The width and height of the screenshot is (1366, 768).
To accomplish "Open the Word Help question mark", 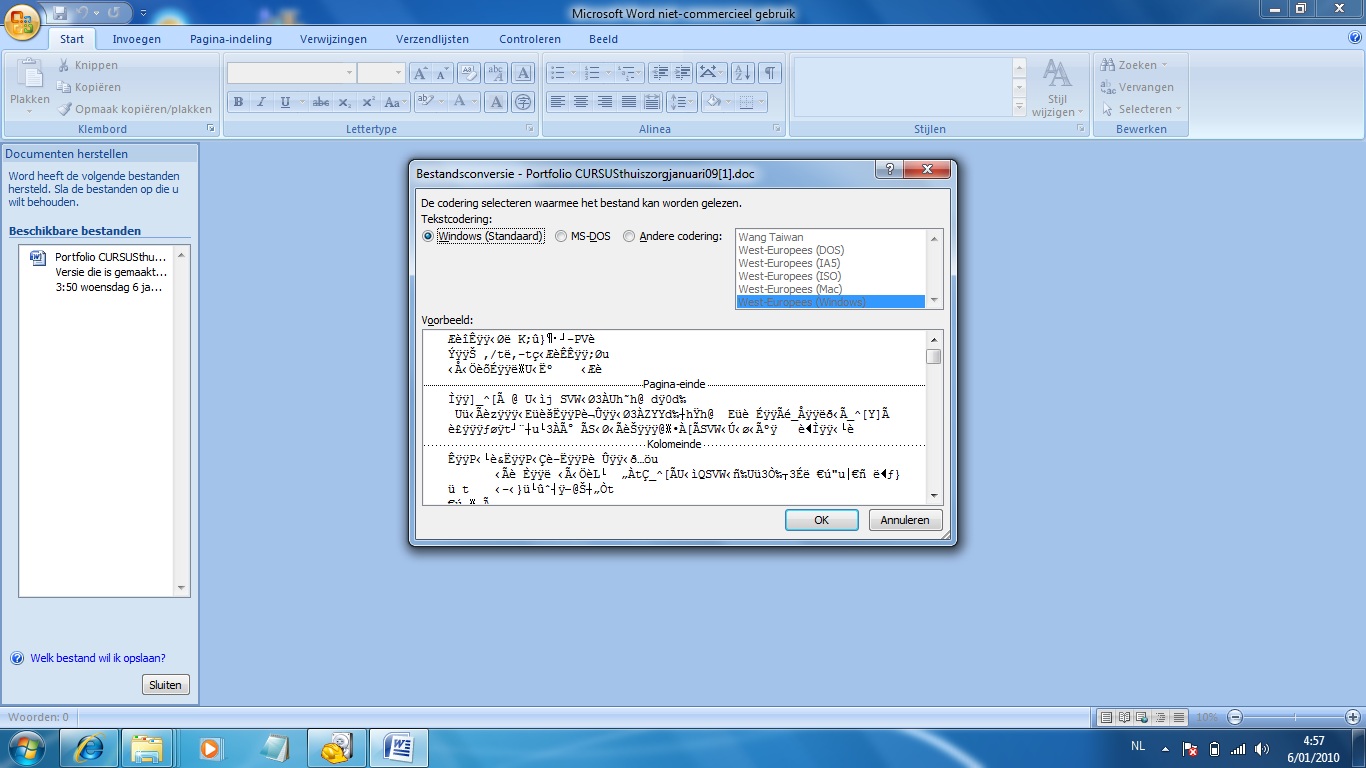I will tap(1355, 38).
